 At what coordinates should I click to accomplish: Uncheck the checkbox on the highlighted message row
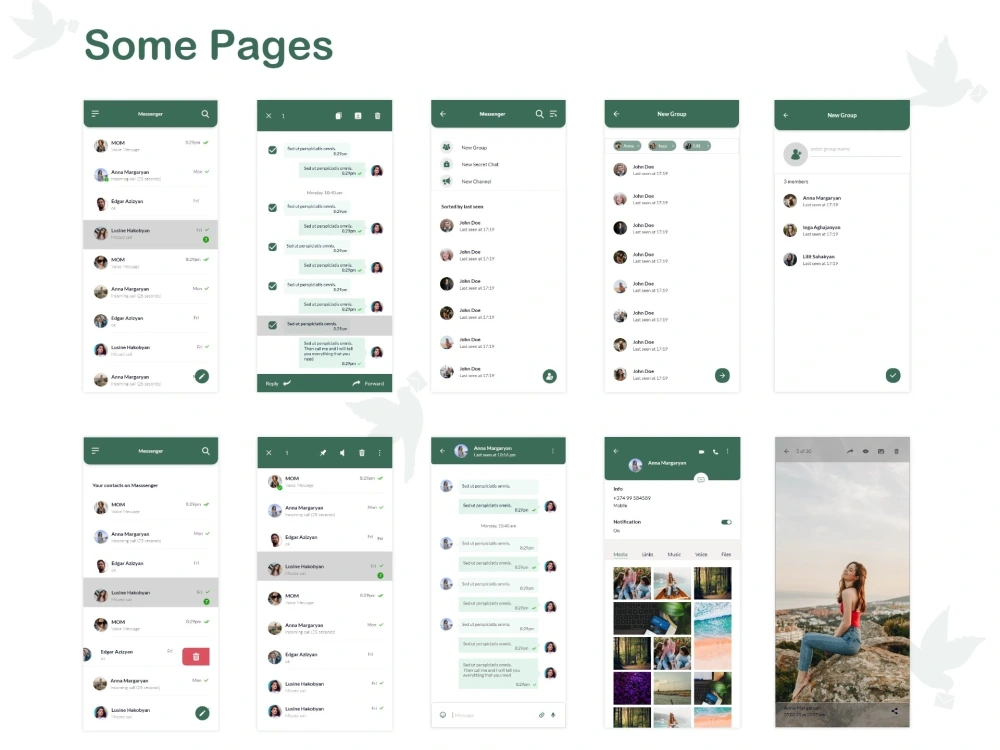point(272,325)
